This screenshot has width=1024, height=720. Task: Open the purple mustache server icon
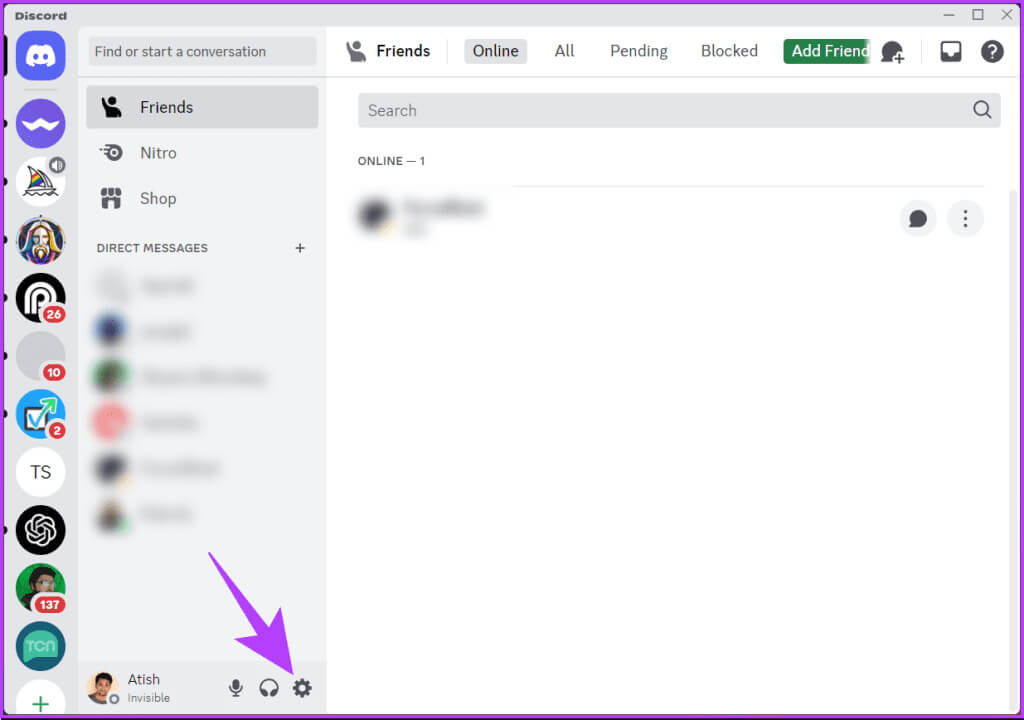[40, 123]
